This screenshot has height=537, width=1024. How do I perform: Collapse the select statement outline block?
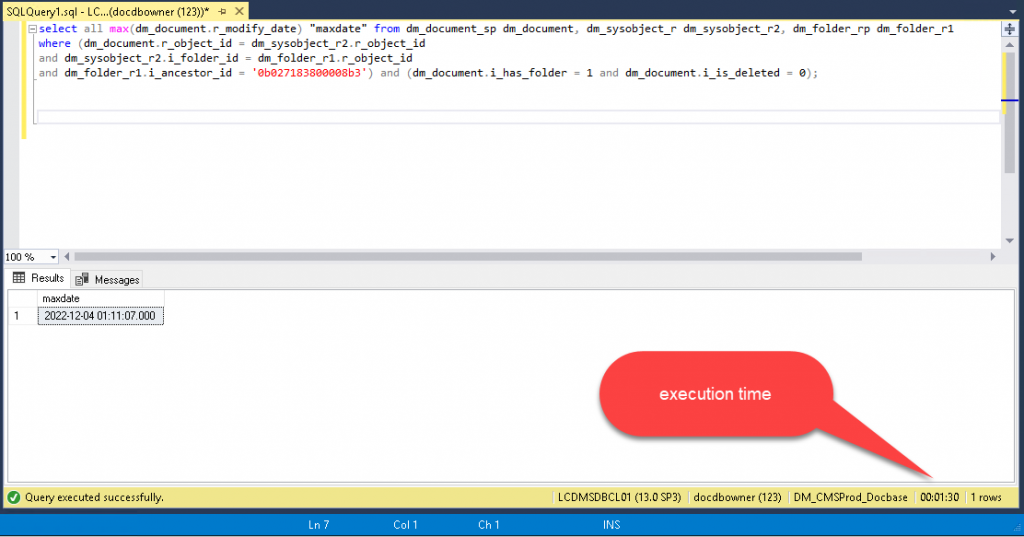[x=32, y=29]
